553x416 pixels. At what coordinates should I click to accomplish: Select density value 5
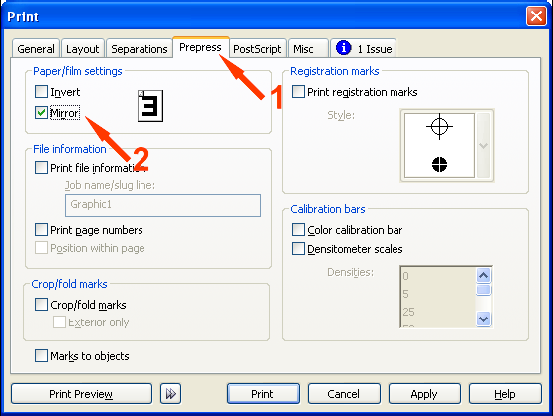(405, 294)
